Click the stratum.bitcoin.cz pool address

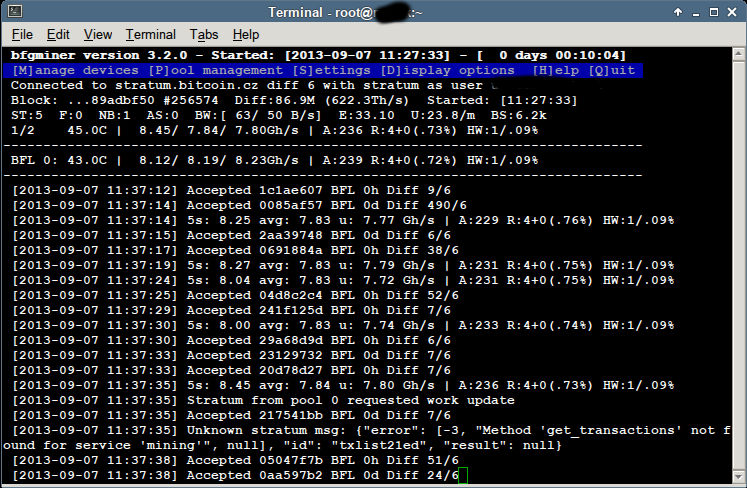[x=187, y=86]
